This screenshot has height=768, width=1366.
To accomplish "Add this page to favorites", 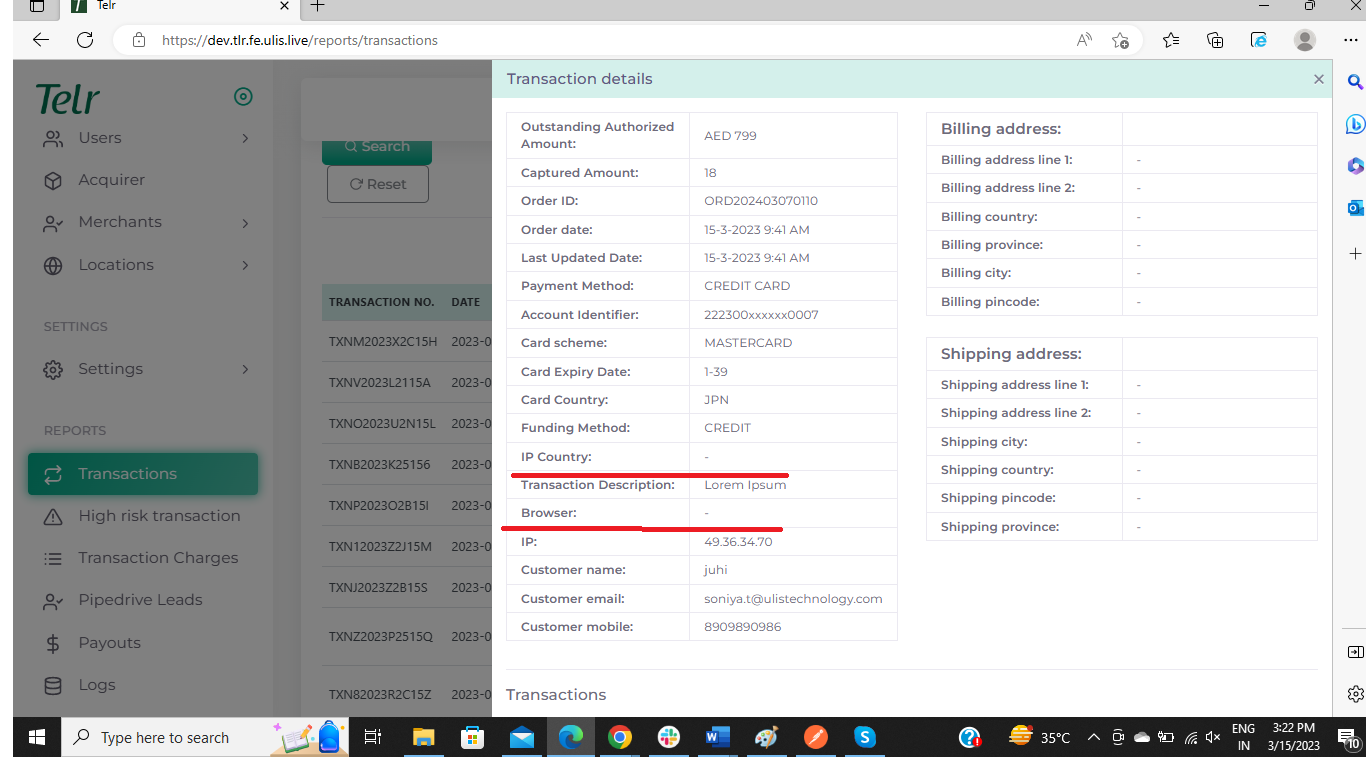I will (x=1120, y=40).
